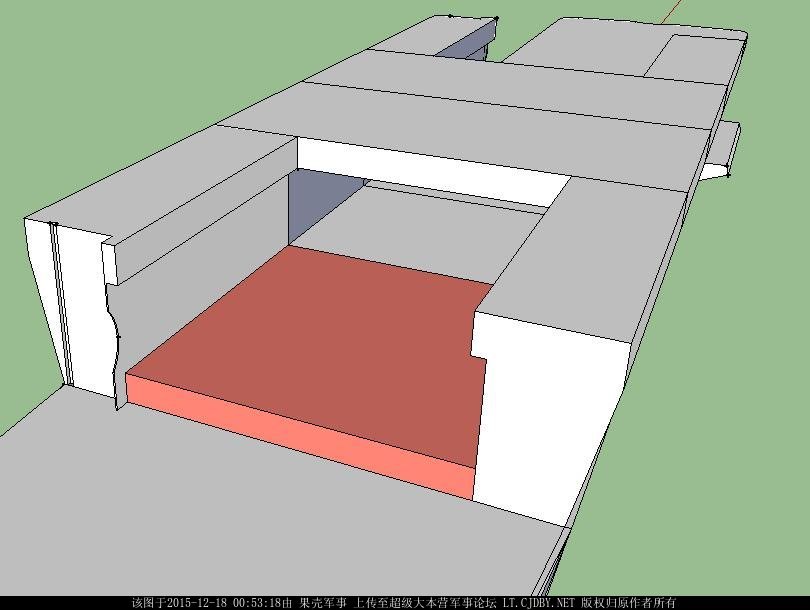The image size is (810, 610).
Task: Click the shaded recess at the top notch
Action: (465, 44)
